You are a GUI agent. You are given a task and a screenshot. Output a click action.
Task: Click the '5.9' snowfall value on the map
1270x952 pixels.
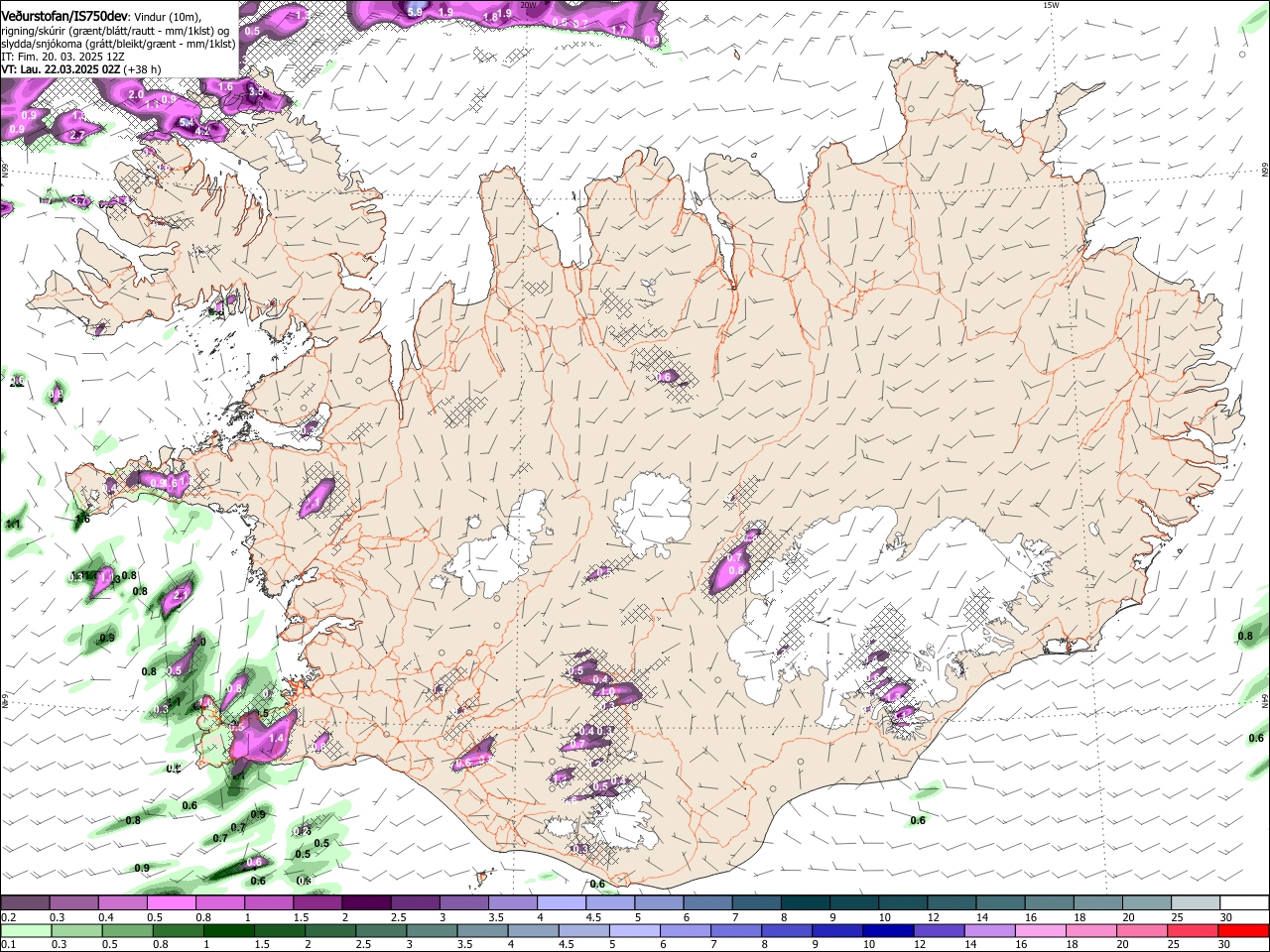(x=416, y=11)
